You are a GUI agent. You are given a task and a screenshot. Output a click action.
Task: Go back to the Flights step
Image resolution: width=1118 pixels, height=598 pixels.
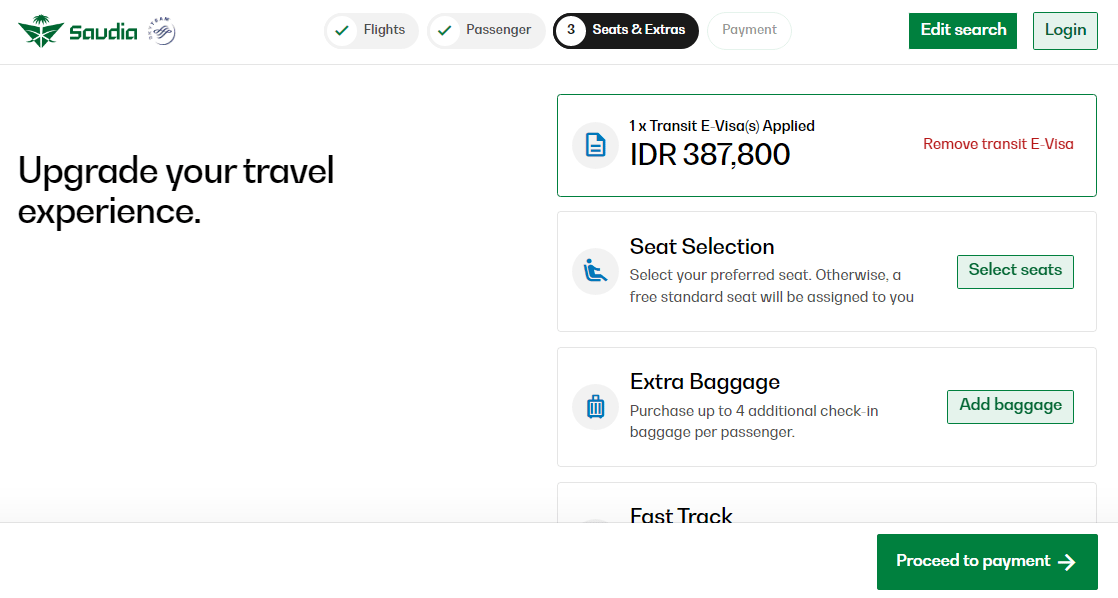[x=384, y=30]
